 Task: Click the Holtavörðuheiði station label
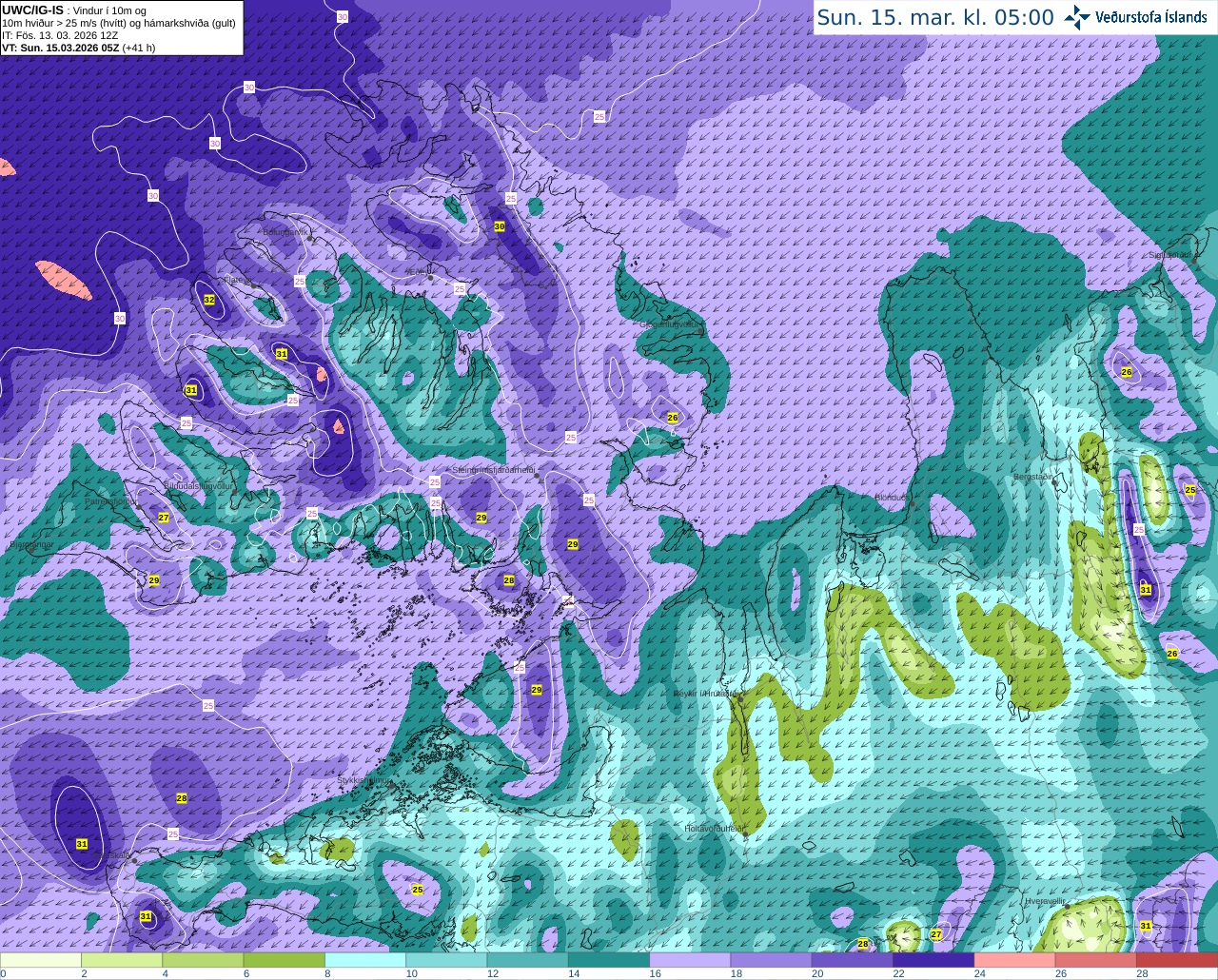coord(714,829)
